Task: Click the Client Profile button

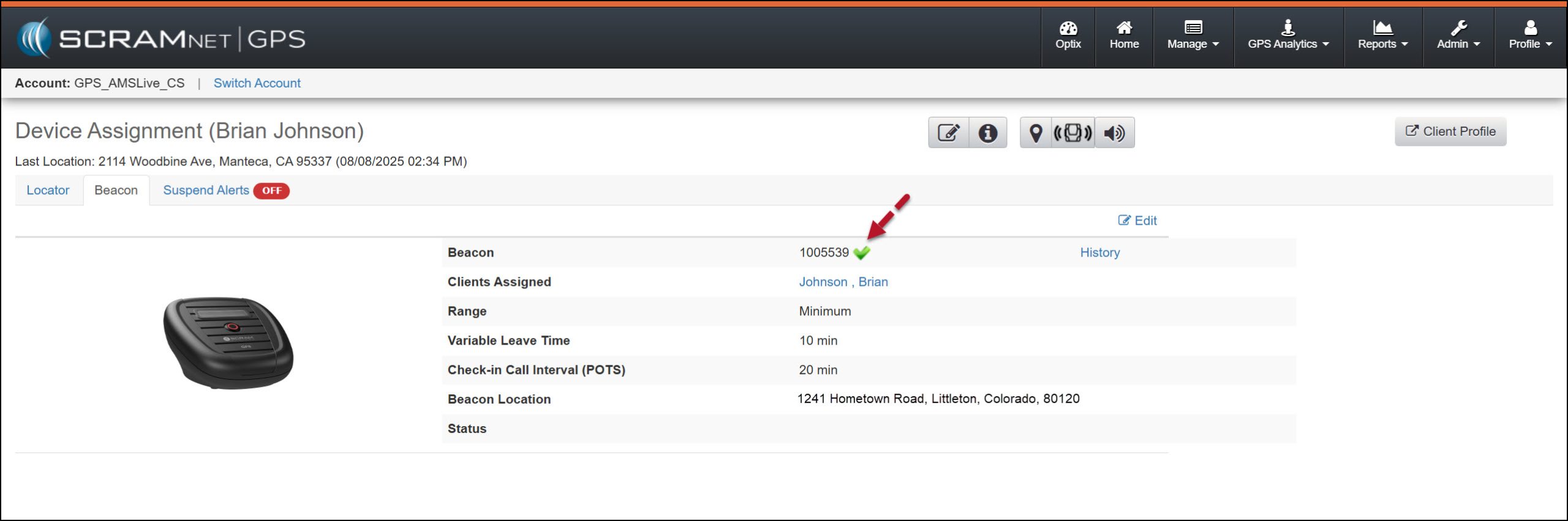Action: pos(1450,132)
